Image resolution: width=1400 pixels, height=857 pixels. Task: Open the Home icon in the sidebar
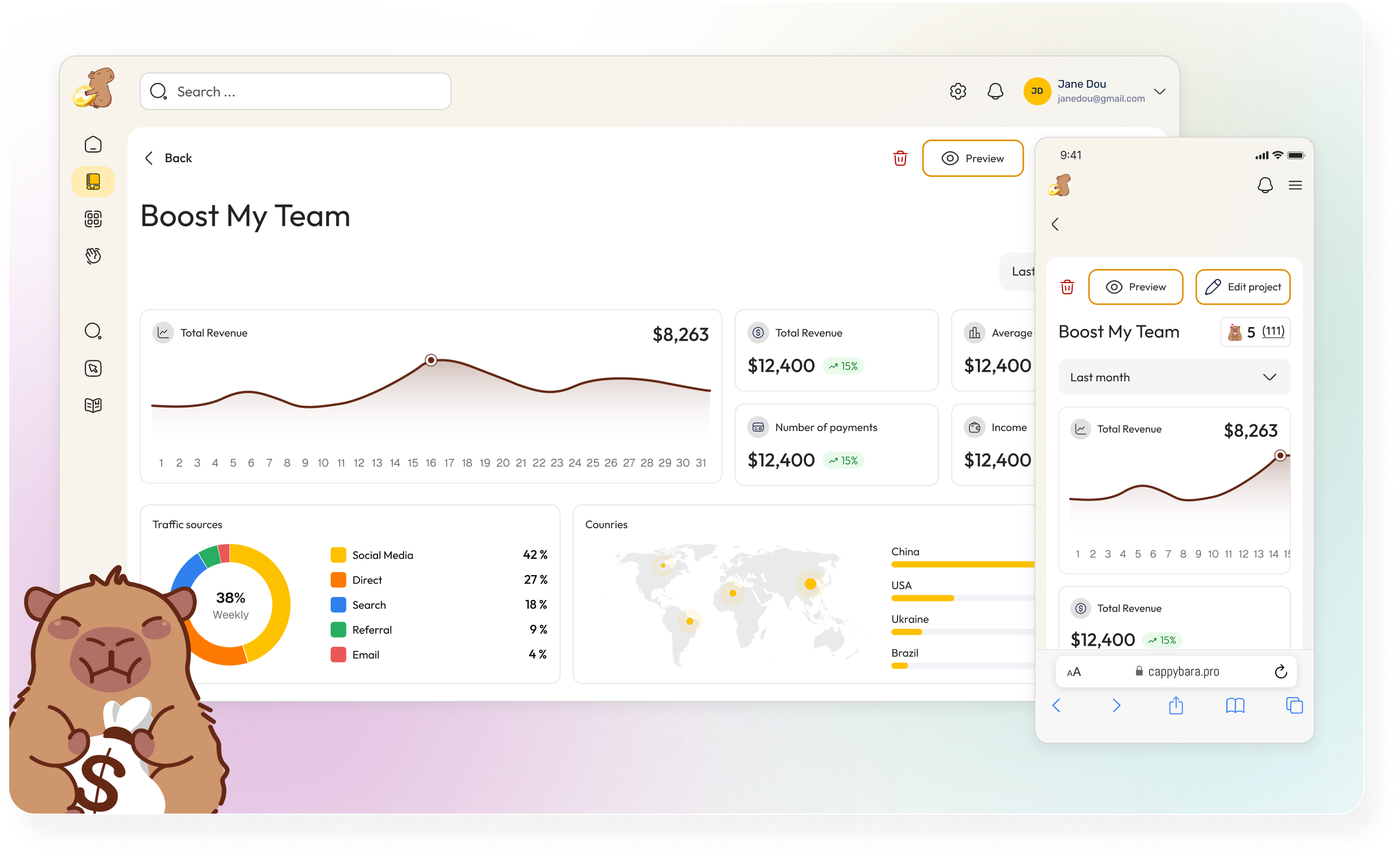[93, 144]
